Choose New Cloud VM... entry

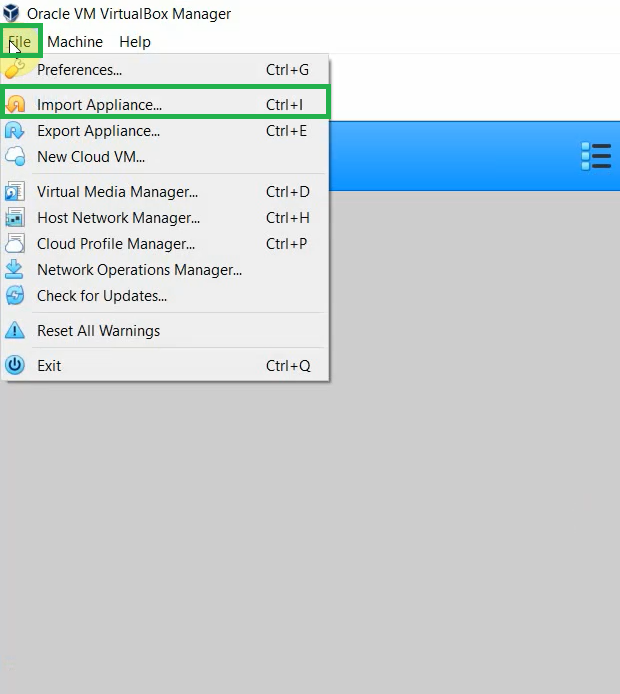click(165, 157)
